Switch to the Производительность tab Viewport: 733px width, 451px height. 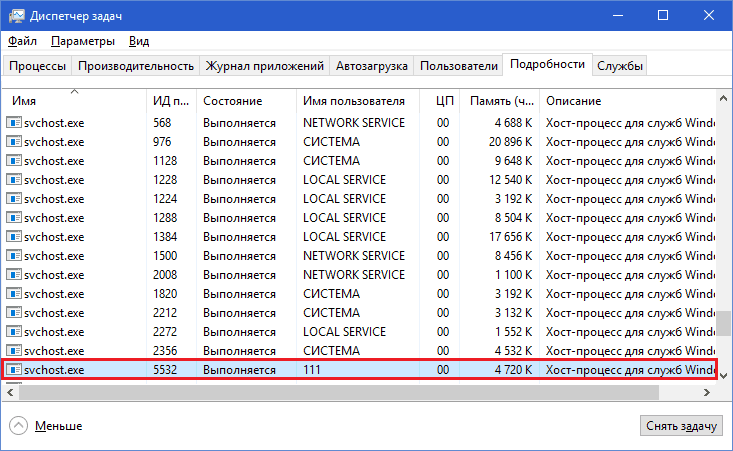(x=136, y=66)
